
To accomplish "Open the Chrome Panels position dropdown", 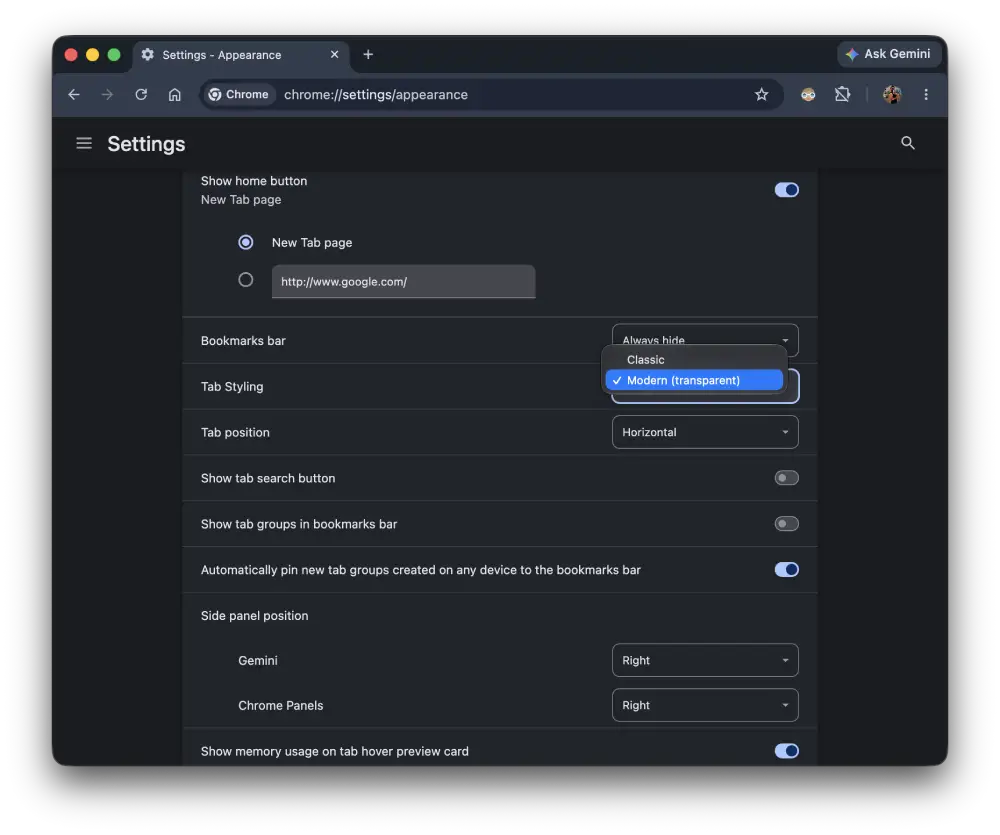I will [705, 705].
